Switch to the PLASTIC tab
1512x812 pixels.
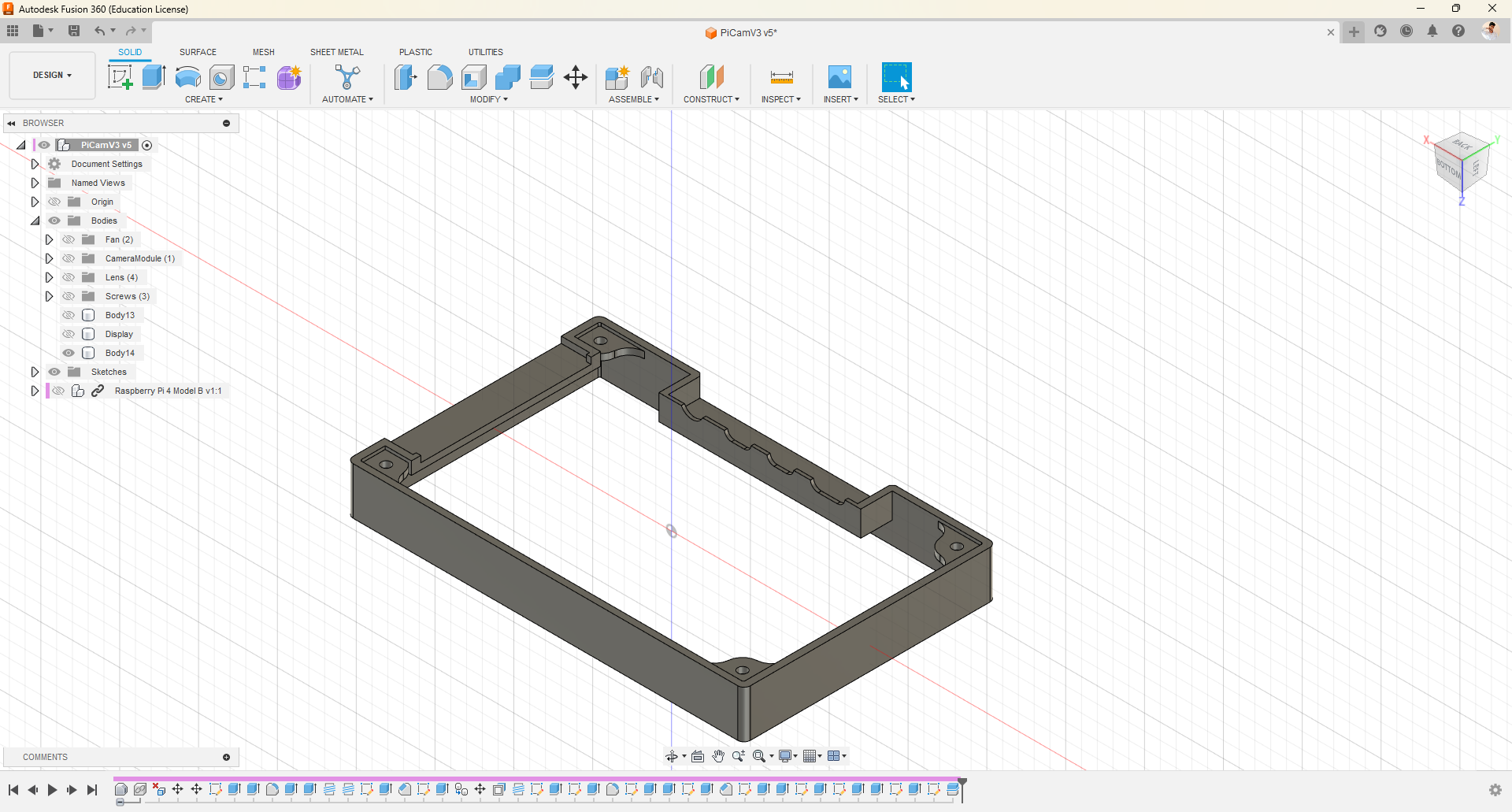click(x=416, y=52)
